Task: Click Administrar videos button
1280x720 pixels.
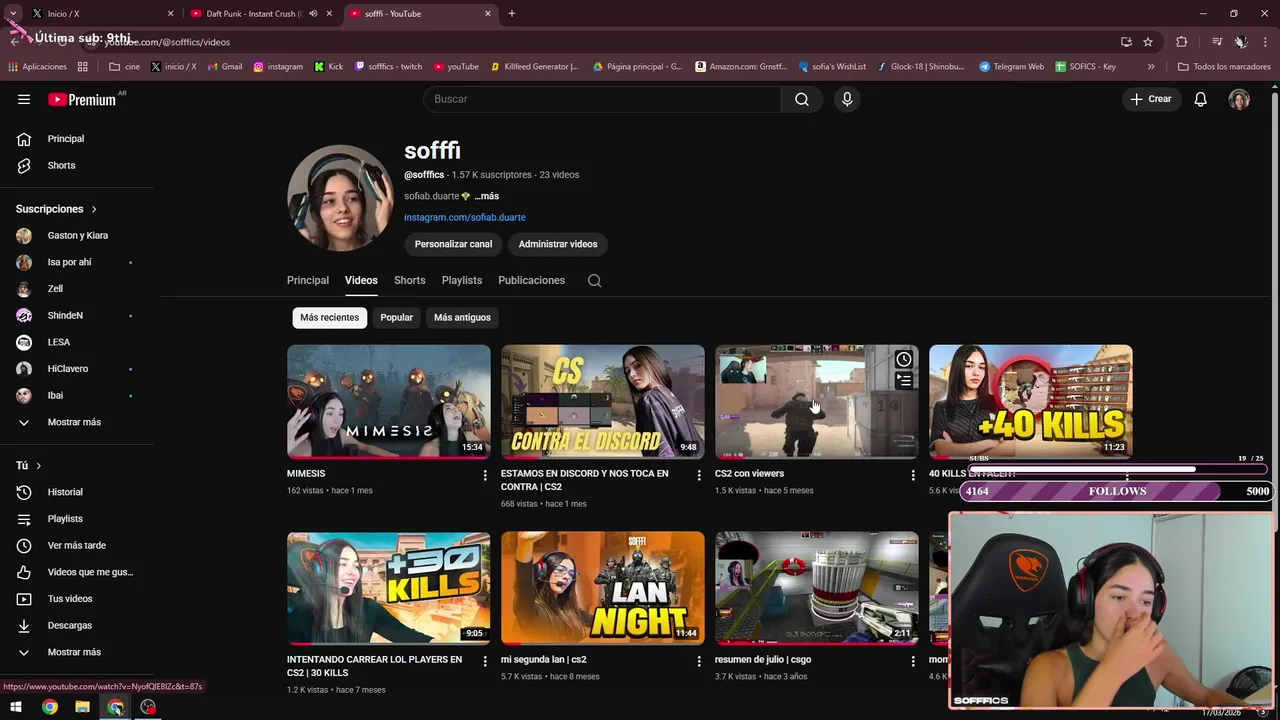Action: click(x=558, y=244)
